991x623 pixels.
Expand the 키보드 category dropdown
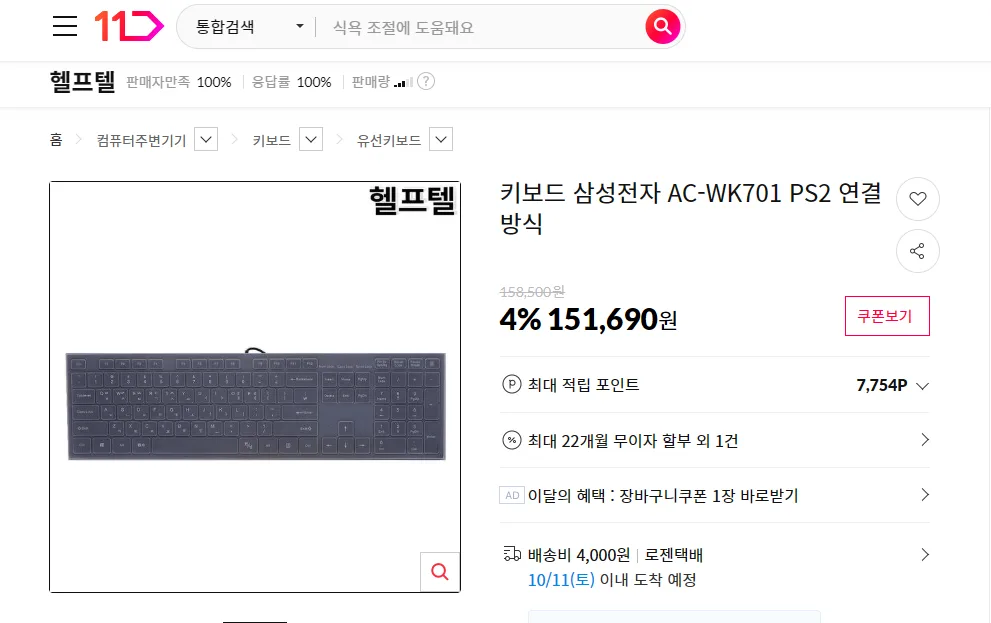click(x=311, y=140)
